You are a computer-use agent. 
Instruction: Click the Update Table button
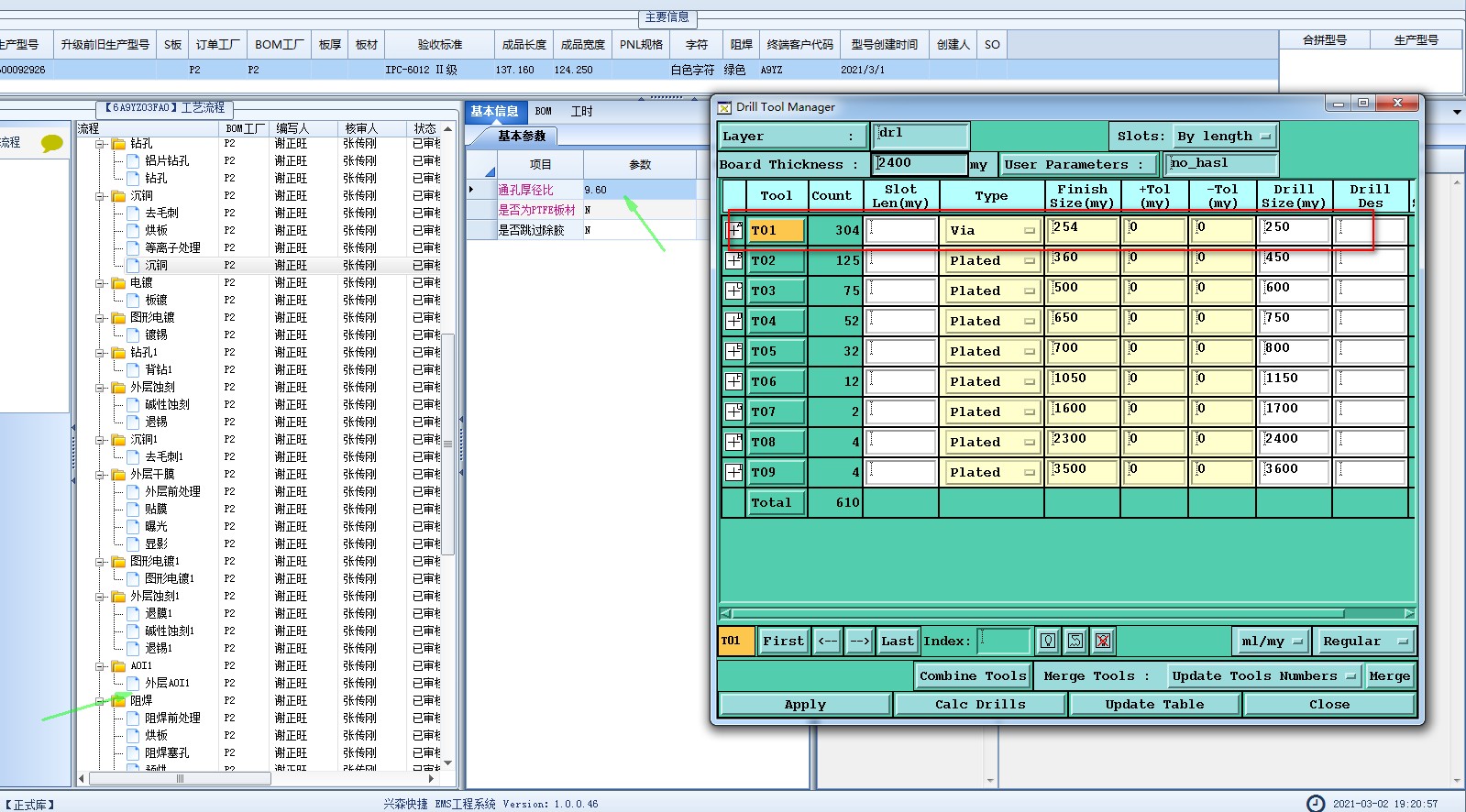pos(1154,704)
